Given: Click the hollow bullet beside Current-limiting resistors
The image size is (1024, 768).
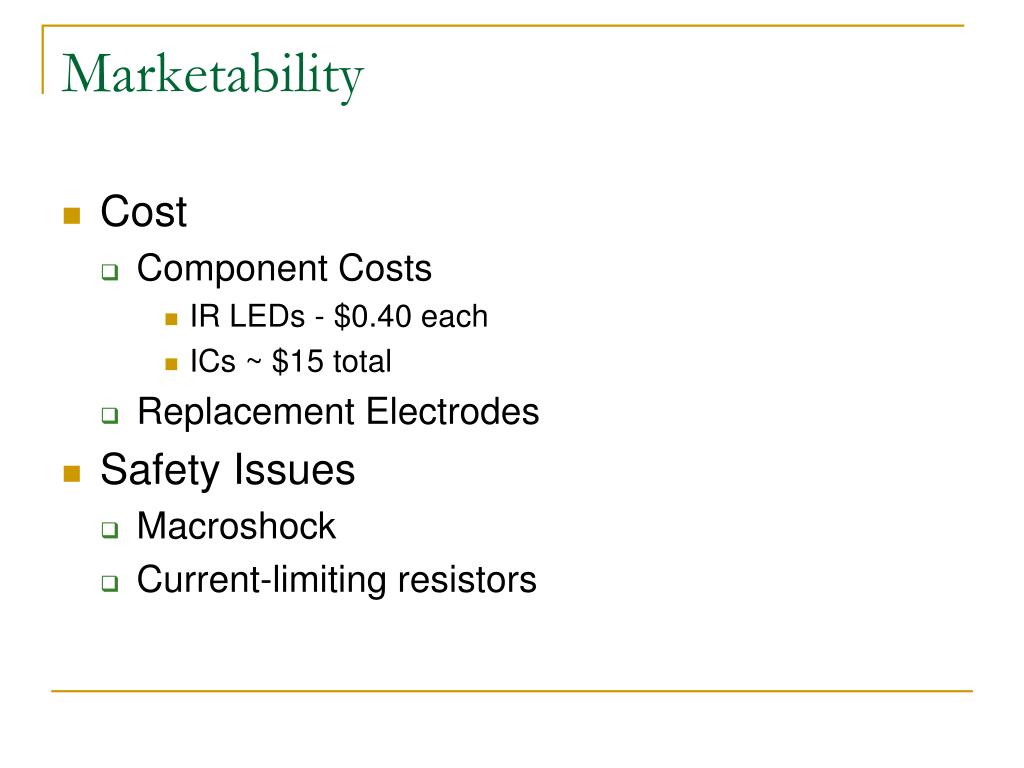Looking at the screenshot, I should click(110, 583).
